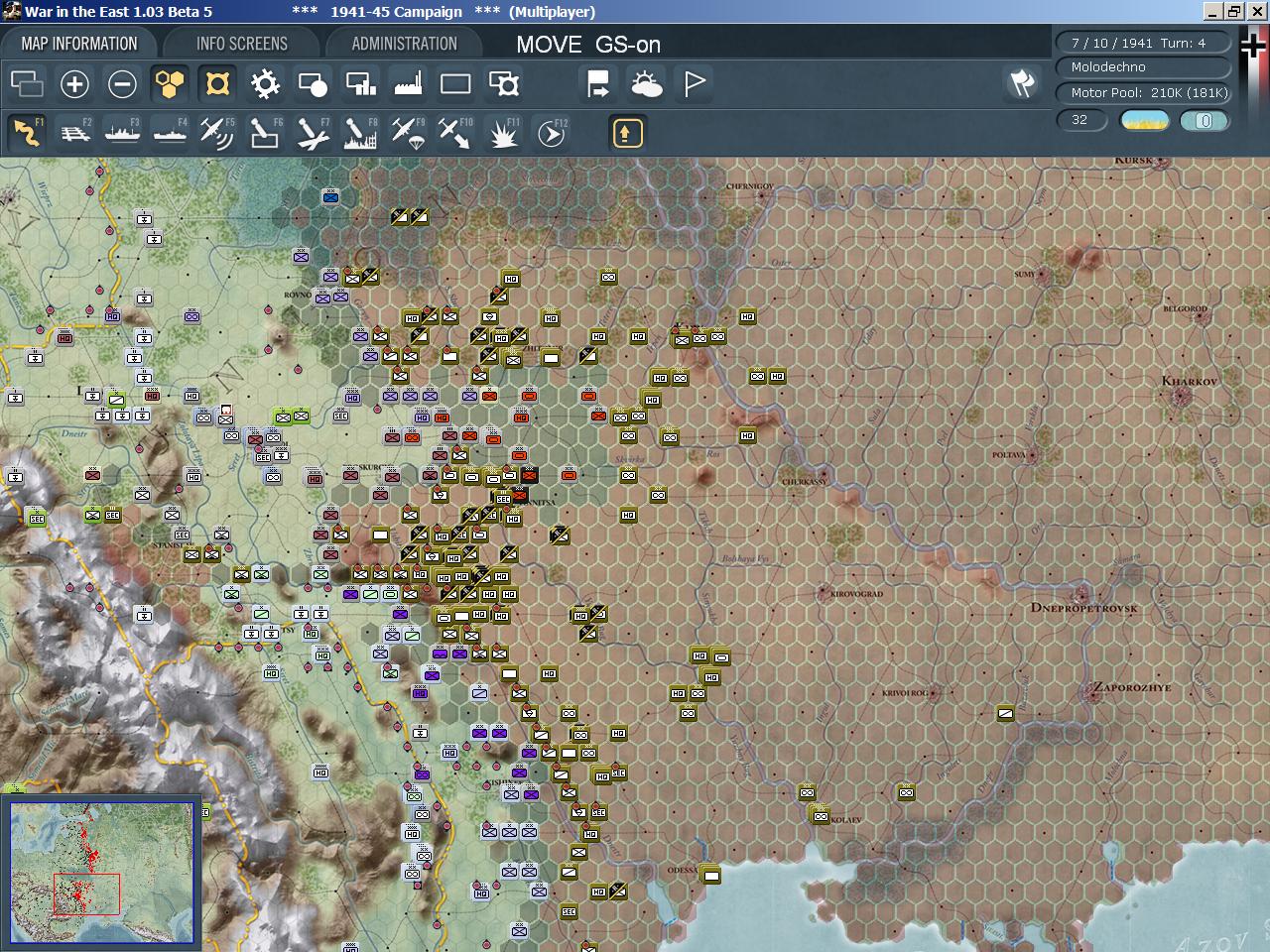This screenshot has height=952, width=1270.
Task: Click the rectangle-with-circle toolbar icon
Action: (x=313, y=84)
